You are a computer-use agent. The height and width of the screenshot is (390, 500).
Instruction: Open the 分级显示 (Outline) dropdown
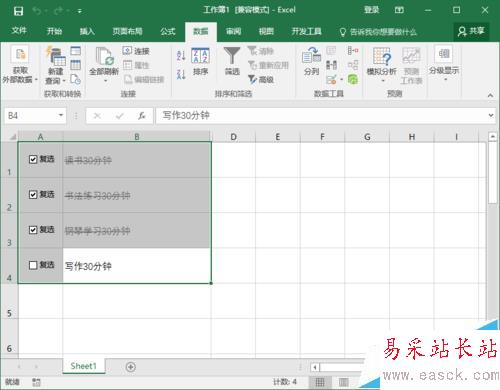(x=444, y=63)
